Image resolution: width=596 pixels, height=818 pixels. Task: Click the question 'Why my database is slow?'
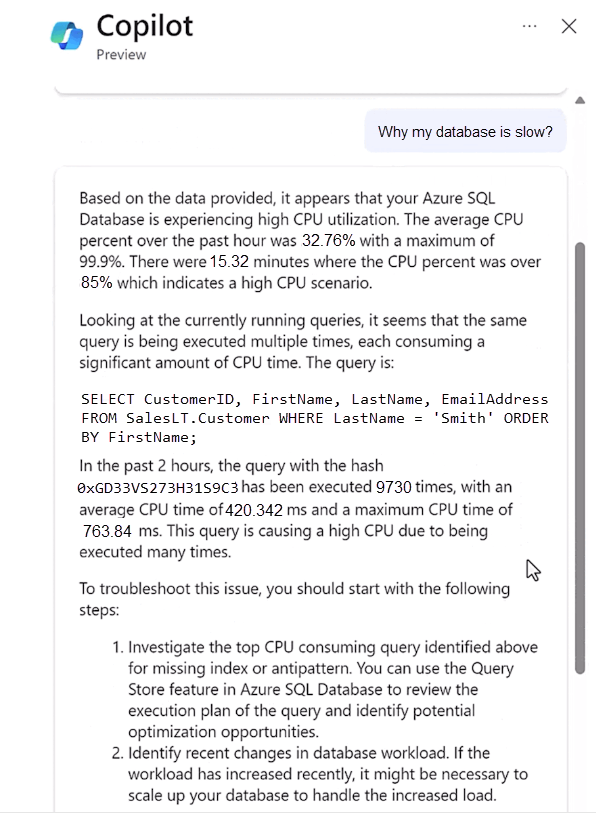465,131
